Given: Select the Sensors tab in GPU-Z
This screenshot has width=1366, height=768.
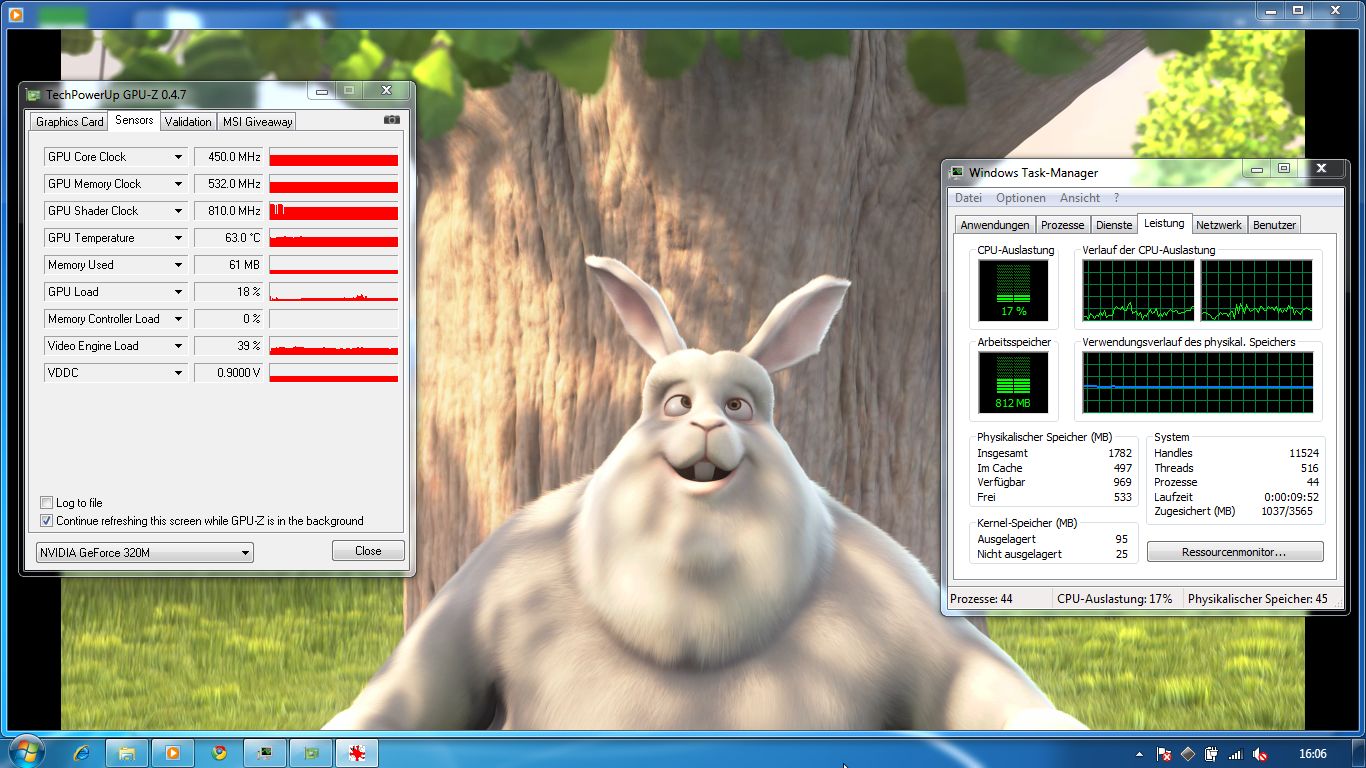Looking at the screenshot, I should tap(134, 120).
